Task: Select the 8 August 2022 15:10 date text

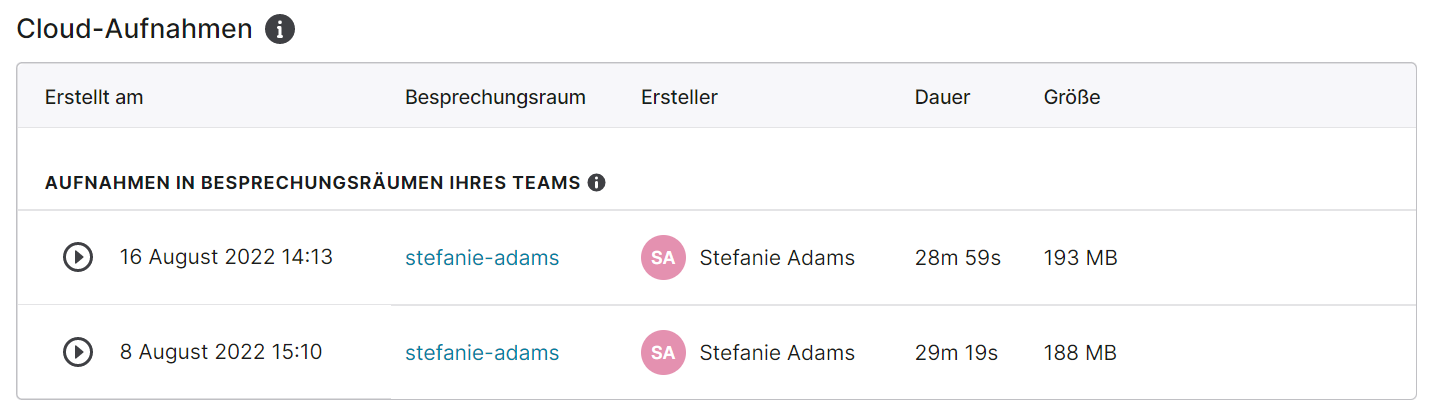Action: click(221, 351)
